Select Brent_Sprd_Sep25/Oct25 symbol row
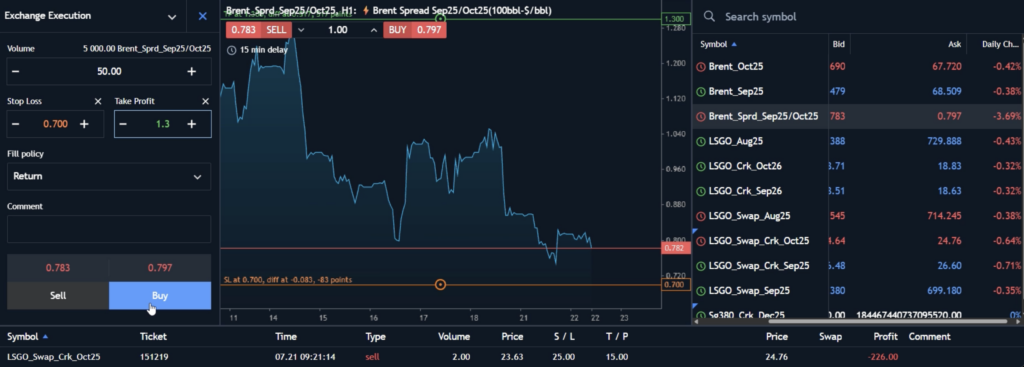This screenshot has height=367, width=1024. pyautogui.click(x=857, y=116)
